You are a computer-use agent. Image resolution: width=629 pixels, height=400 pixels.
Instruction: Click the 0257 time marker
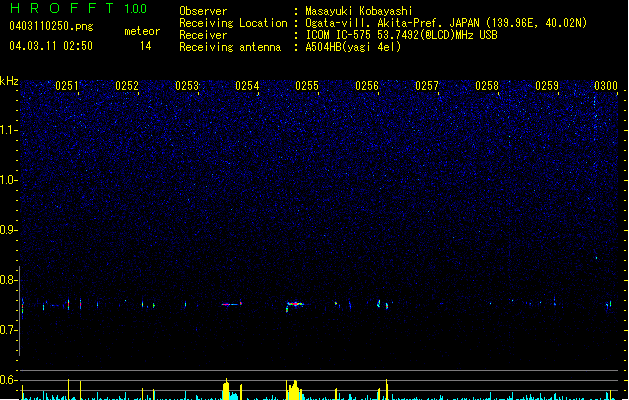pos(427,86)
